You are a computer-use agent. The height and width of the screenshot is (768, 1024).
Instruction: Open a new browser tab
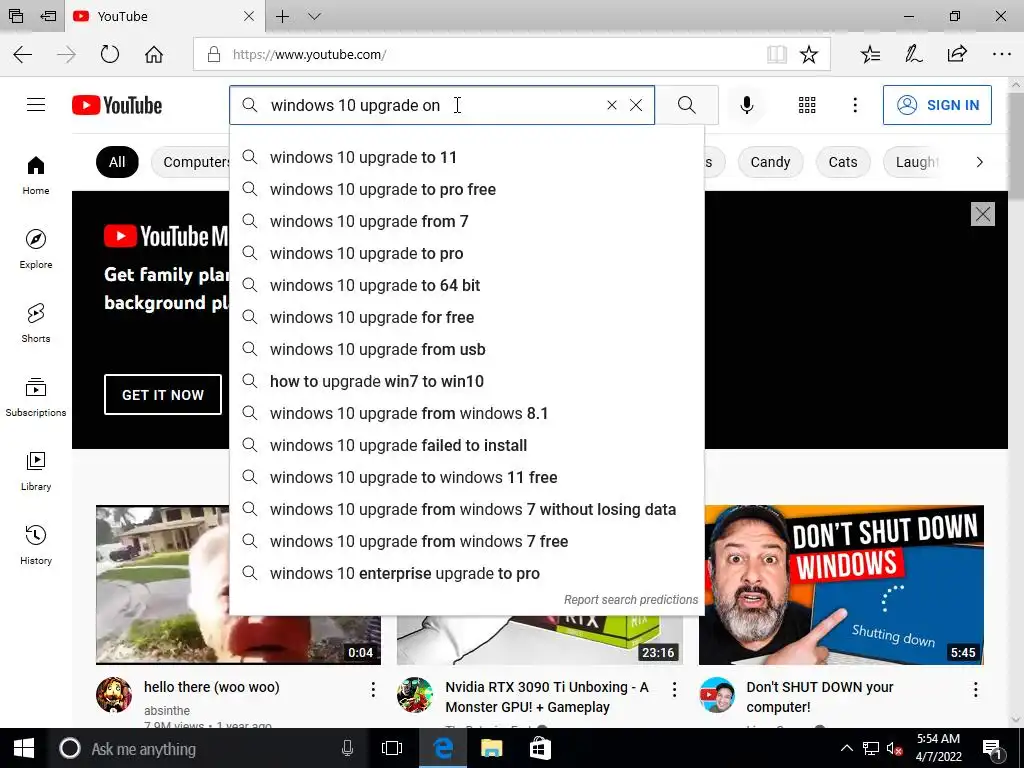click(x=282, y=16)
